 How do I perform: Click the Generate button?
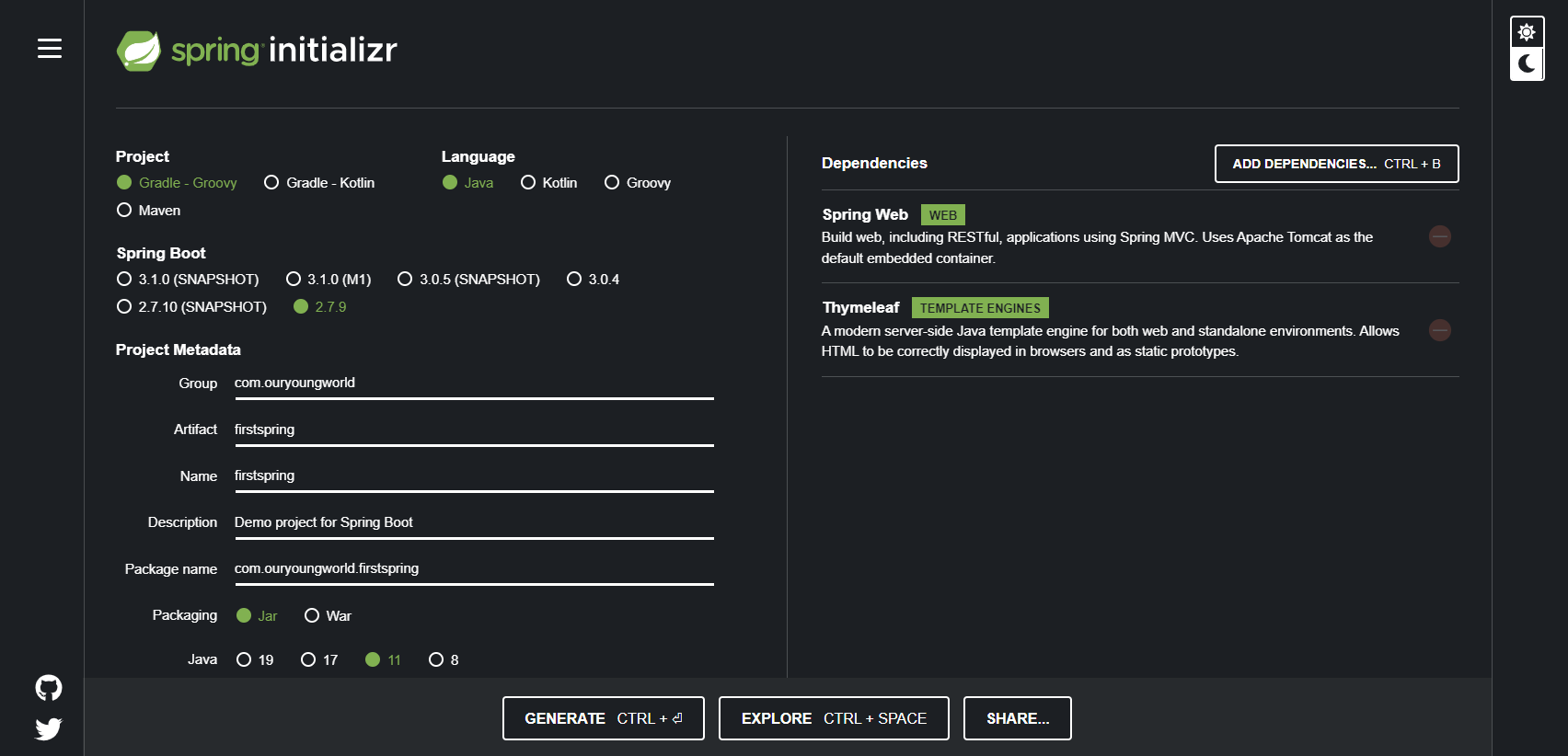(x=604, y=718)
